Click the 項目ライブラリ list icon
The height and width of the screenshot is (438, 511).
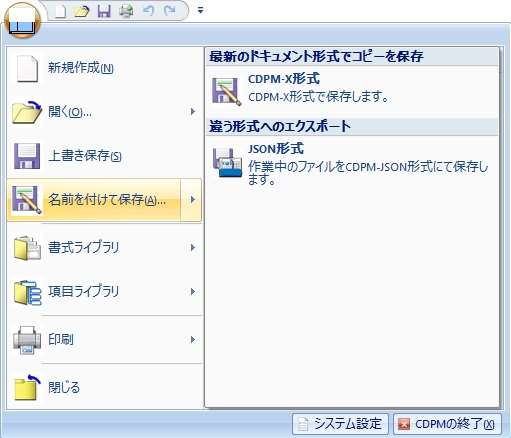(27, 292)
